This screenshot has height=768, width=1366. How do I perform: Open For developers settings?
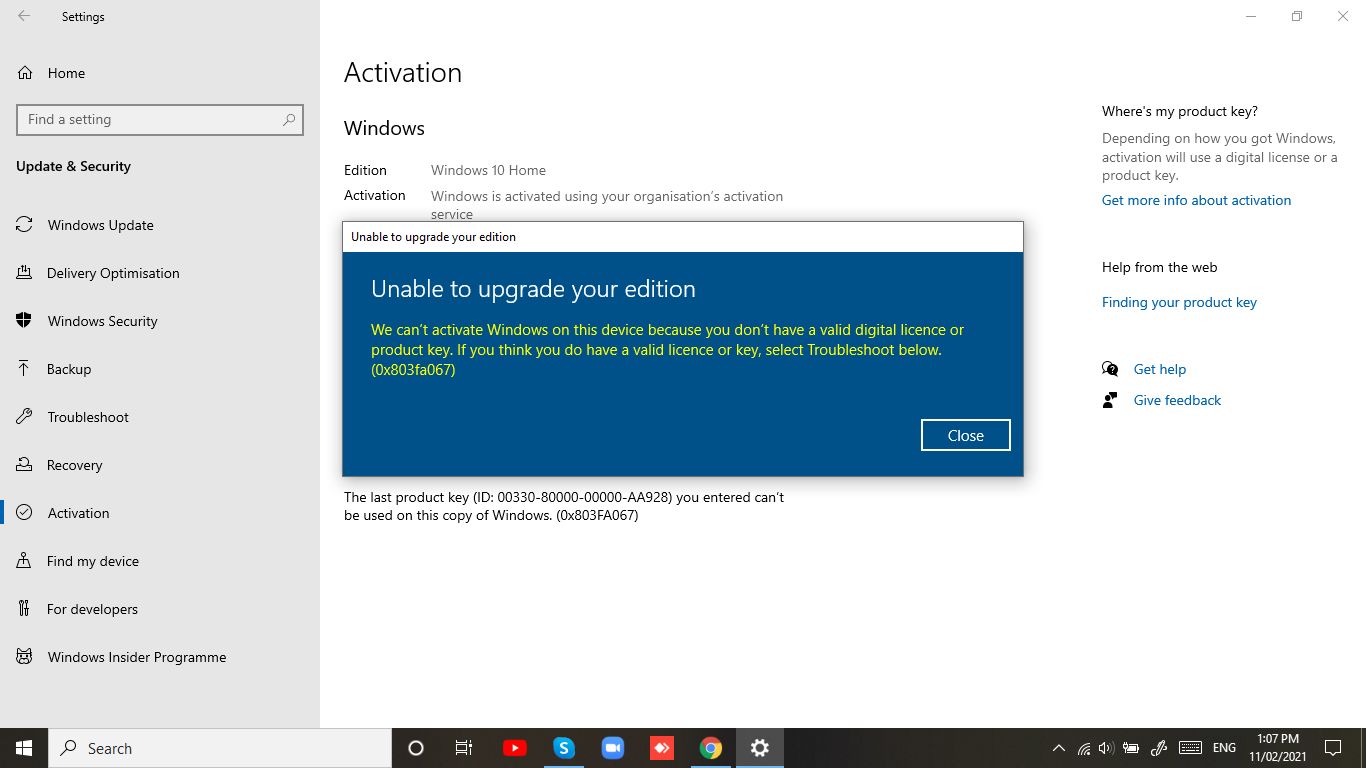pos(160,609)
